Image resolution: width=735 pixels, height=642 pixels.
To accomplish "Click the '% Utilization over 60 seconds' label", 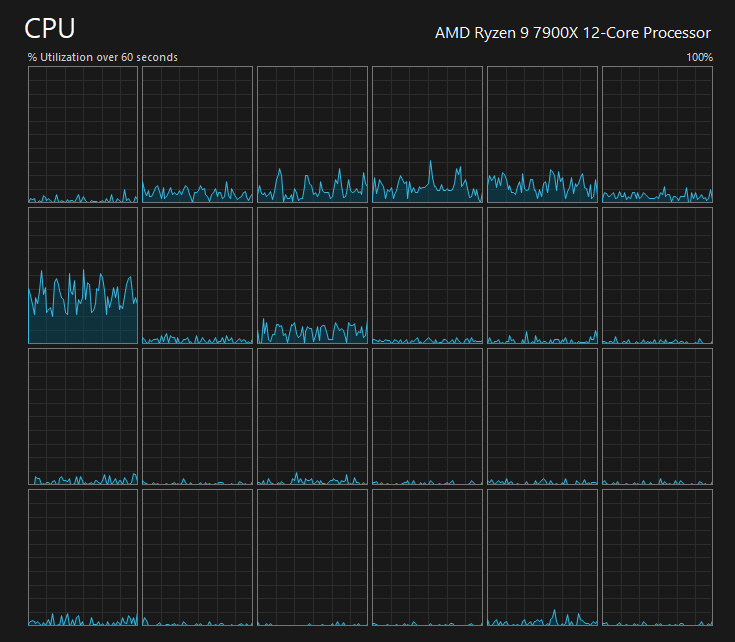I will (x=103, y=57).
